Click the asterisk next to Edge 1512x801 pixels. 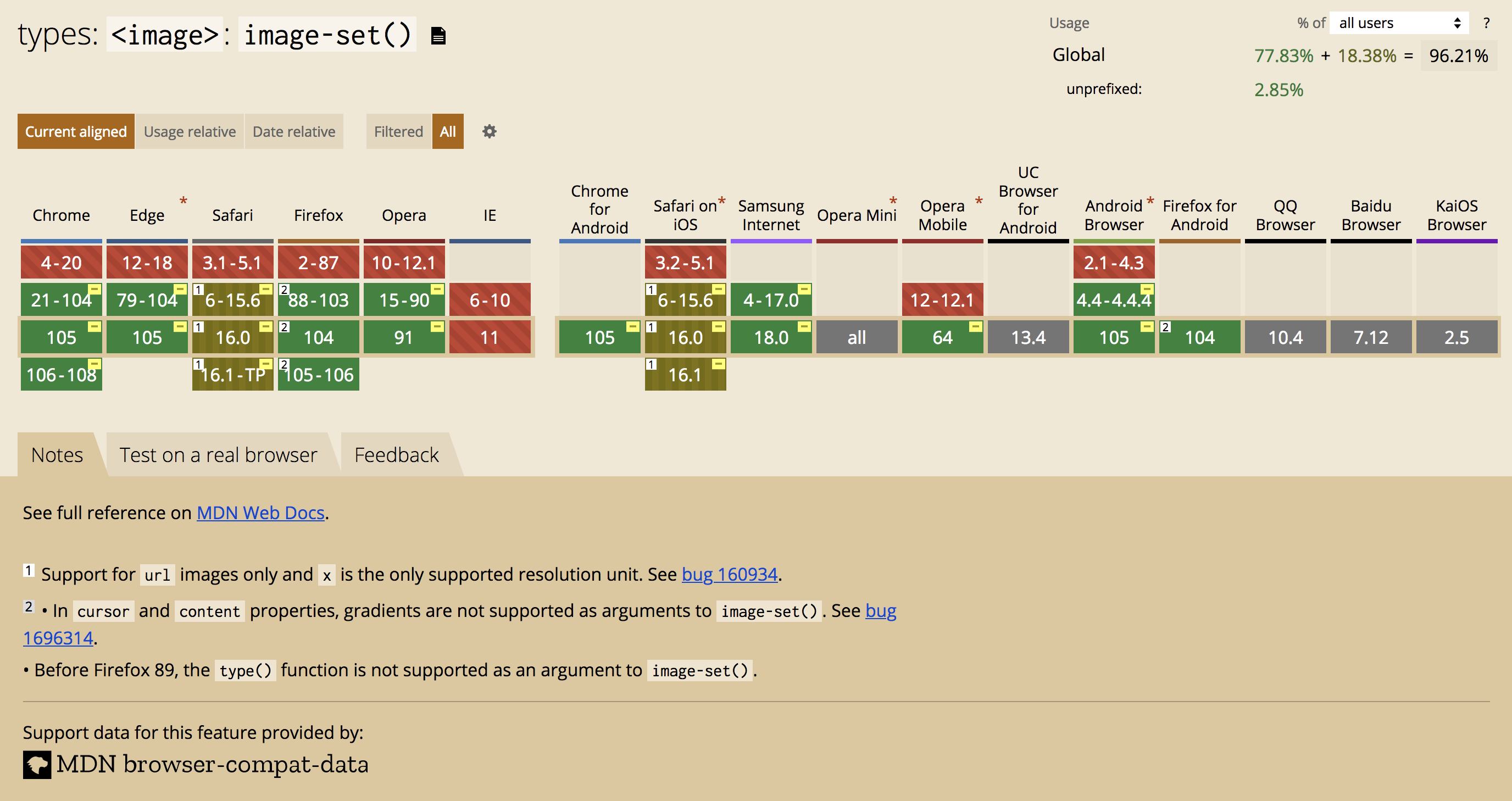coord(183,201)
